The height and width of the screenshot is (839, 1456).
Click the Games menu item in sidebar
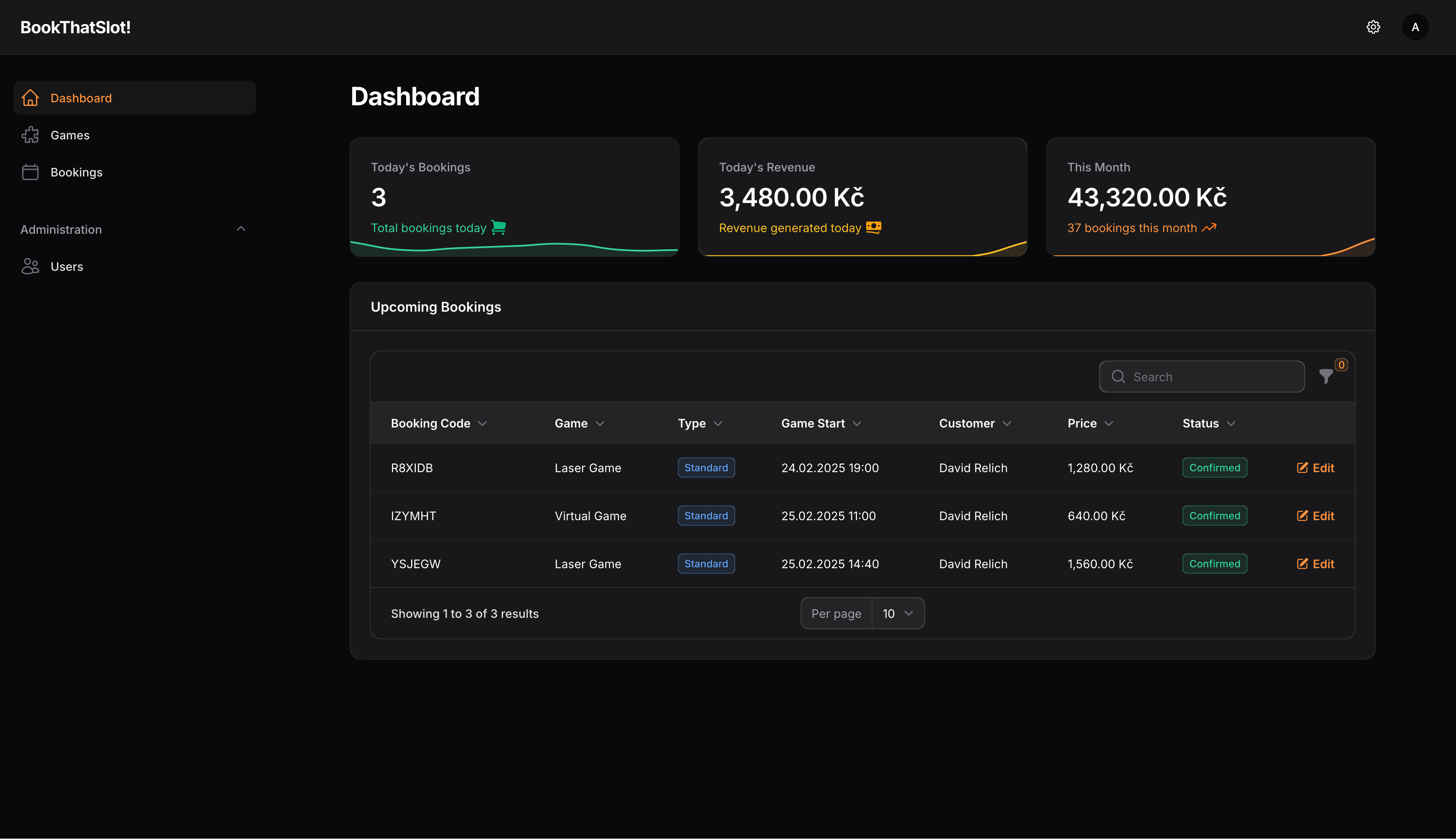[x=70, y=135]
